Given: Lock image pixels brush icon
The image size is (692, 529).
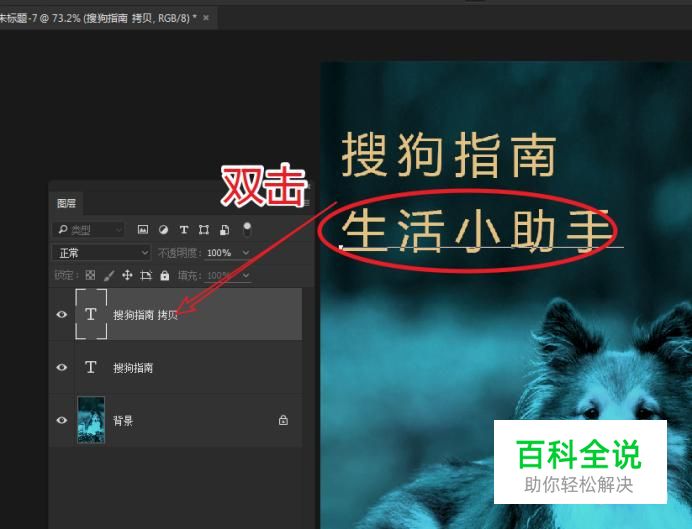Looking at the screenshot, I should pyautogui.click(x=109, y=275).
